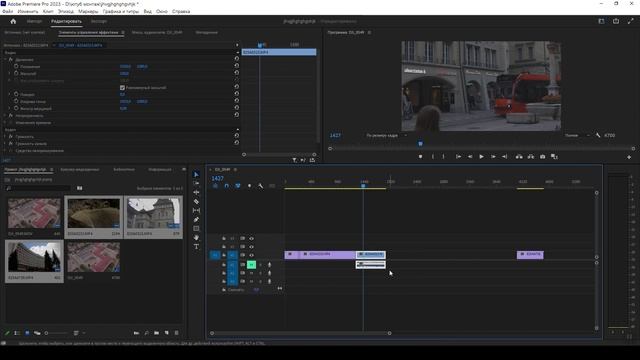The height and width of the screenshot is (360, 640).
Task: Toggle visibility of top video track
Action: pos(251,238)
